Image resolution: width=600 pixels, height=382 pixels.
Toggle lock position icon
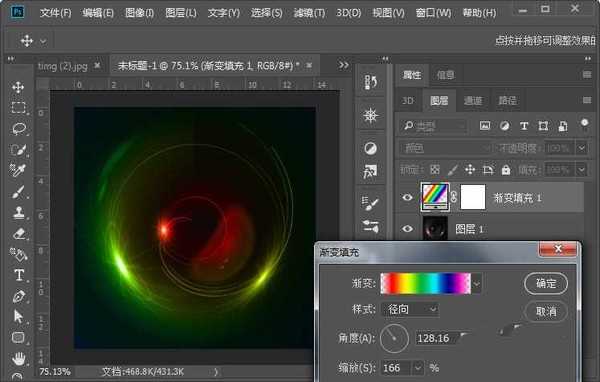470,170
